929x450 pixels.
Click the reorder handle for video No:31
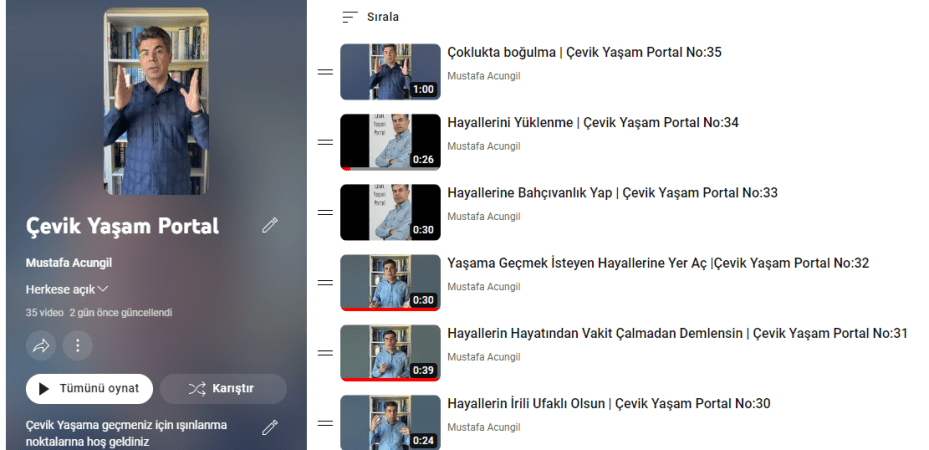[324, 353]
